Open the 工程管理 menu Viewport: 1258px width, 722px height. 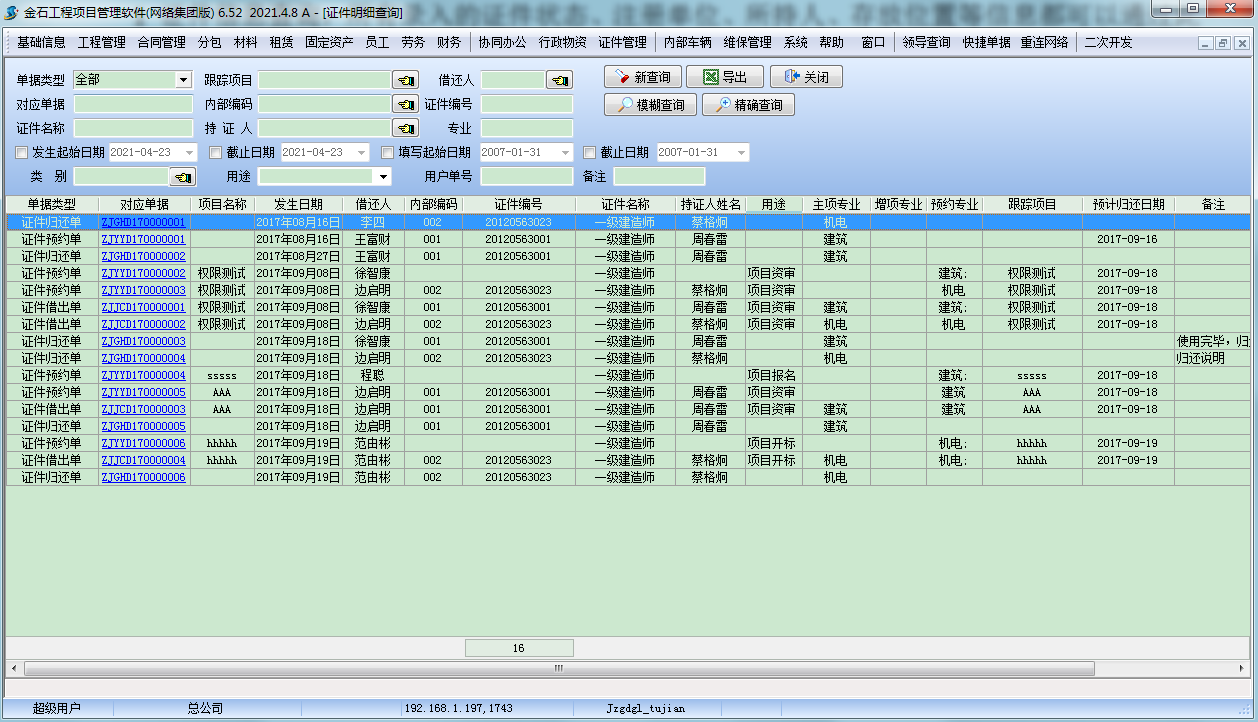pos(101,43)
